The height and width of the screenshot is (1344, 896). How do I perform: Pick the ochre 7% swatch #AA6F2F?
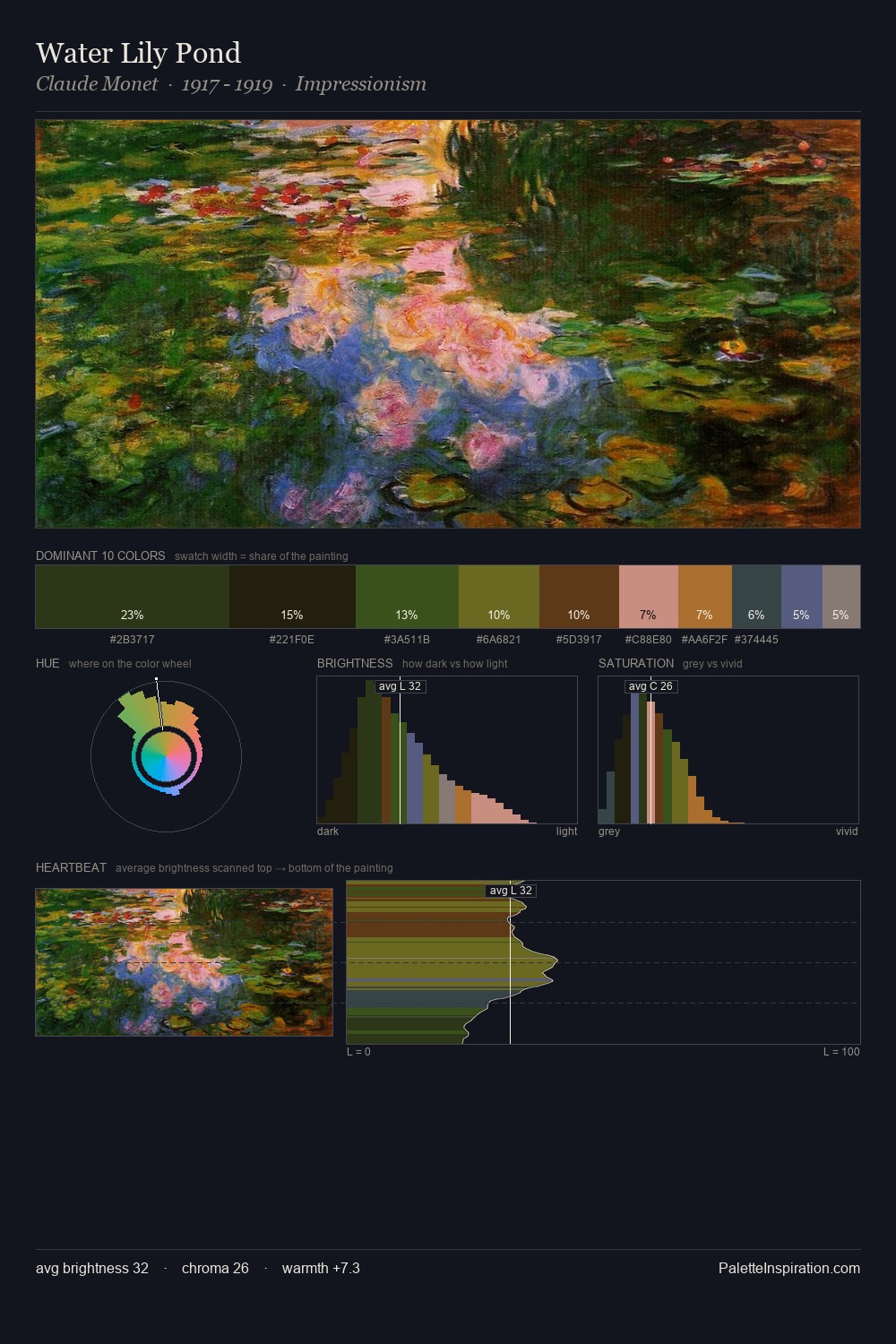tap(705, 597)
